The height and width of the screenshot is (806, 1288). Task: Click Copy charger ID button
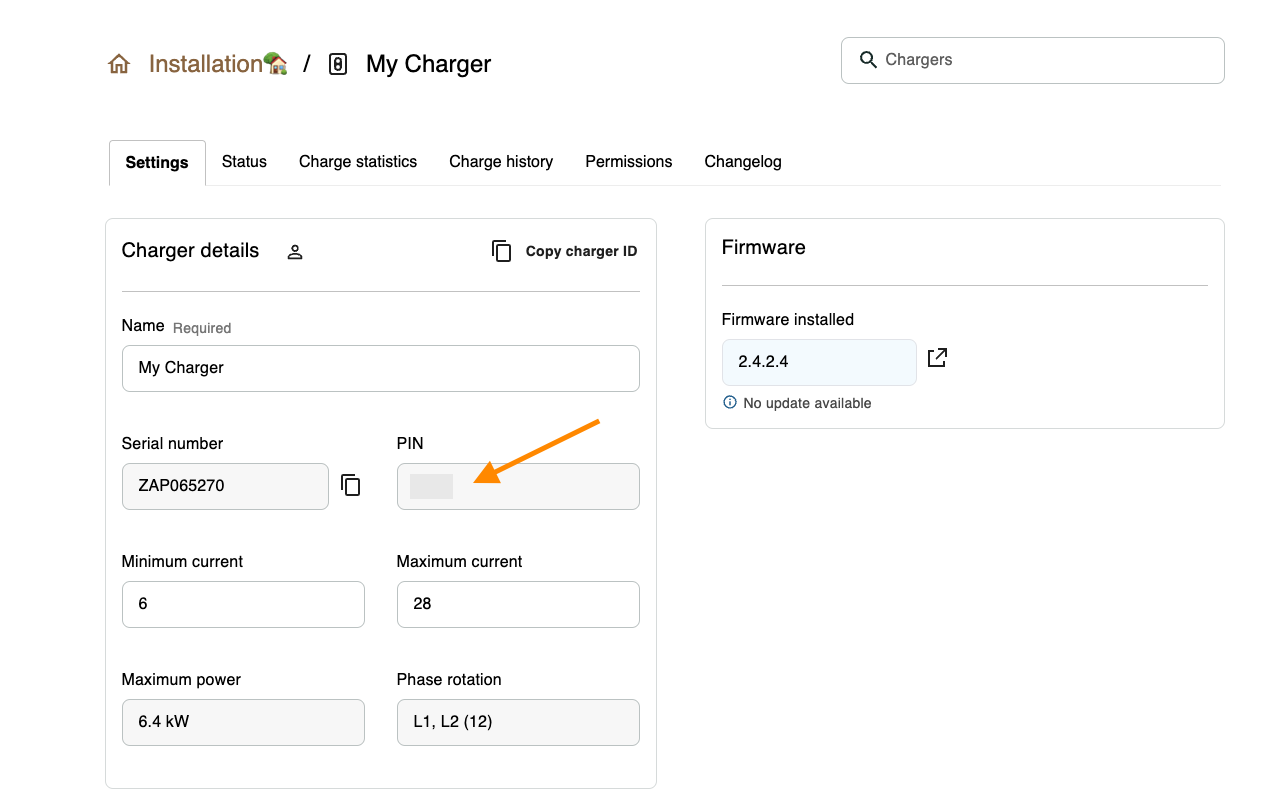tap(565, 251)
